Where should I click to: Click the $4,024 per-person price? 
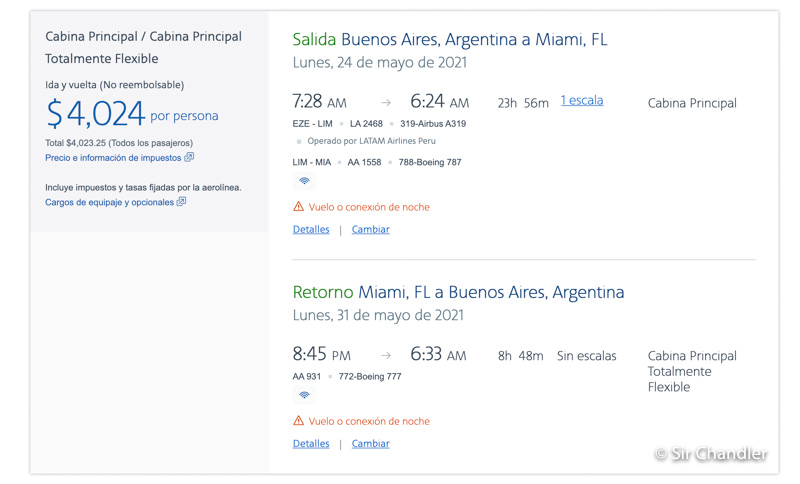(96, 114)
